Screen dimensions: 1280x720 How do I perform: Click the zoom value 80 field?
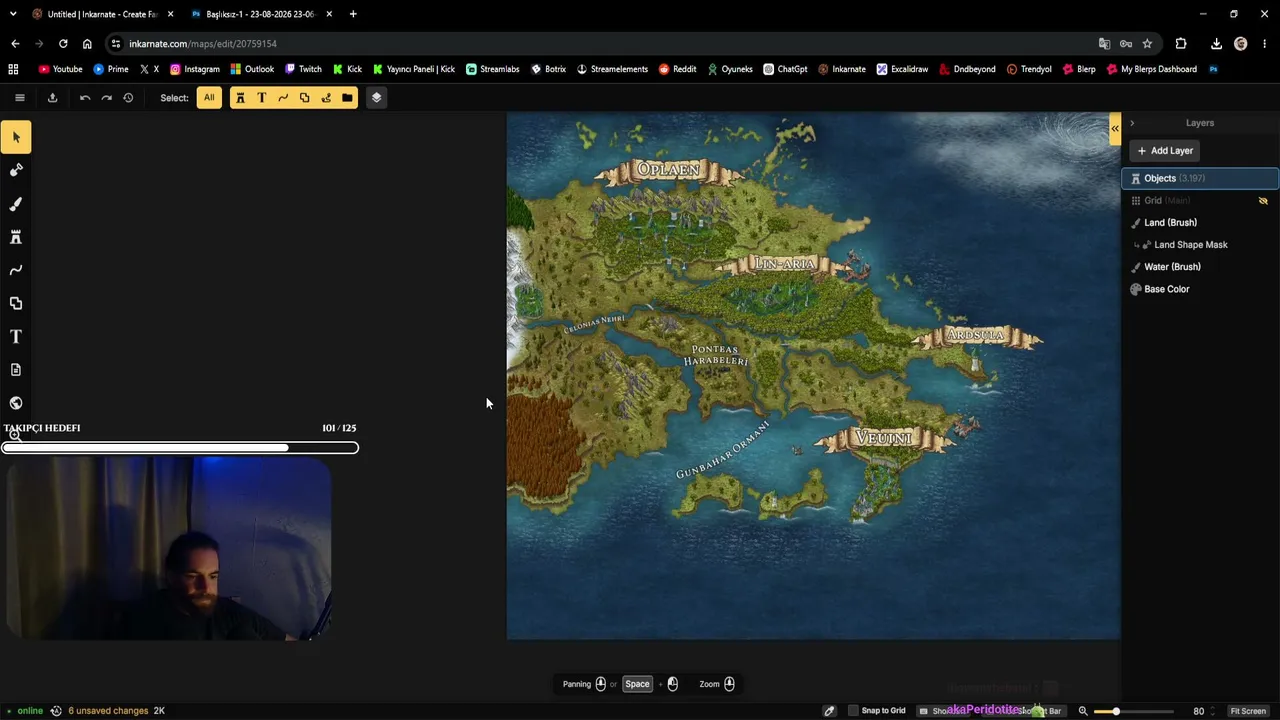1198,711
